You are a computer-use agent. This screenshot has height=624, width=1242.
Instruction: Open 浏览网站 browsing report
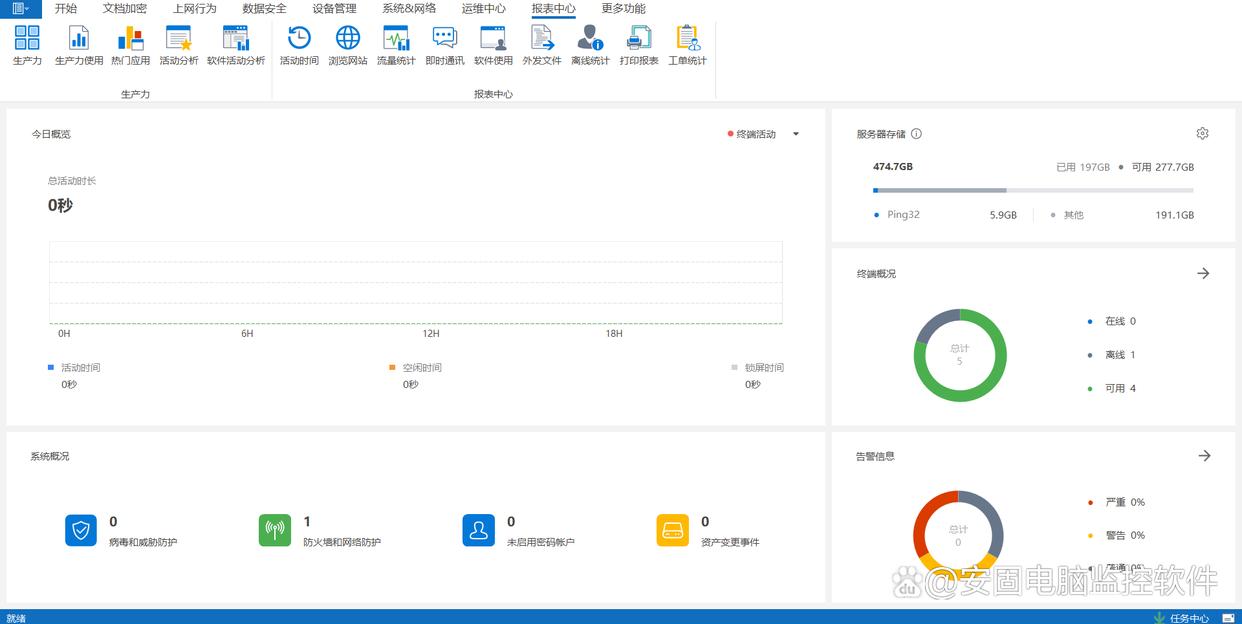click(x=347, y=45)
